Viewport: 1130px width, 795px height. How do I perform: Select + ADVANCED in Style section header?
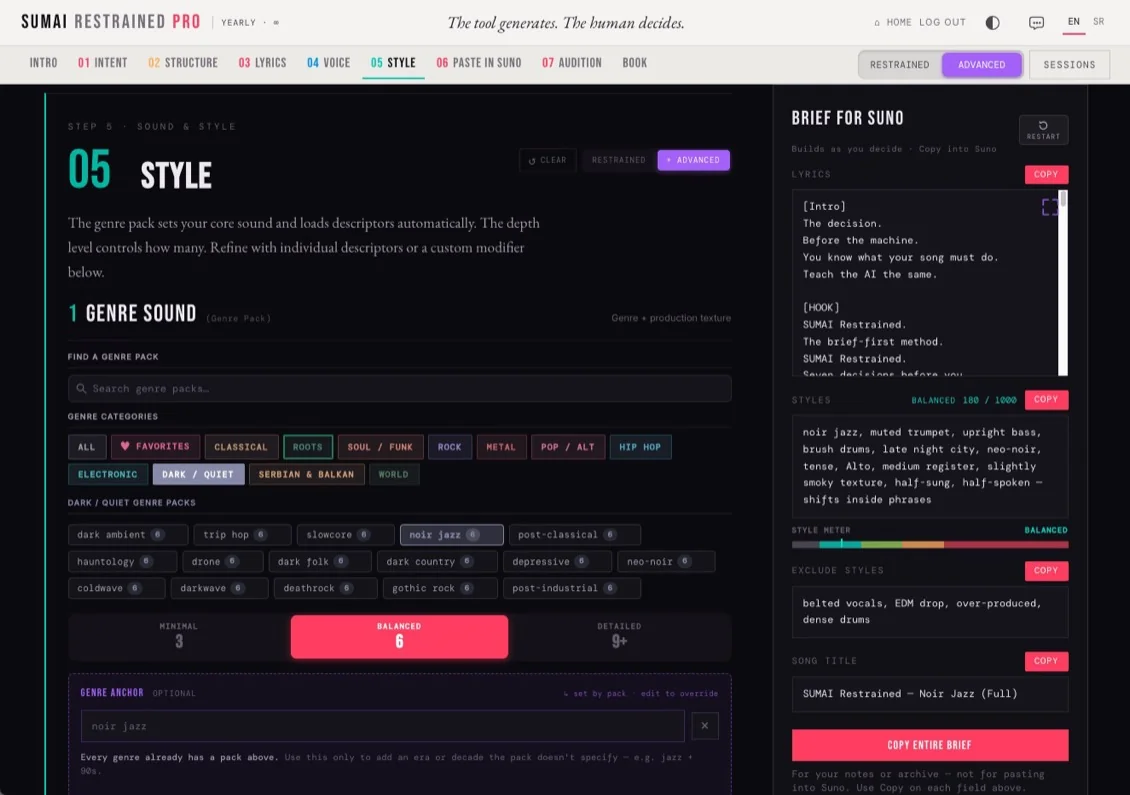click(693, 160)
